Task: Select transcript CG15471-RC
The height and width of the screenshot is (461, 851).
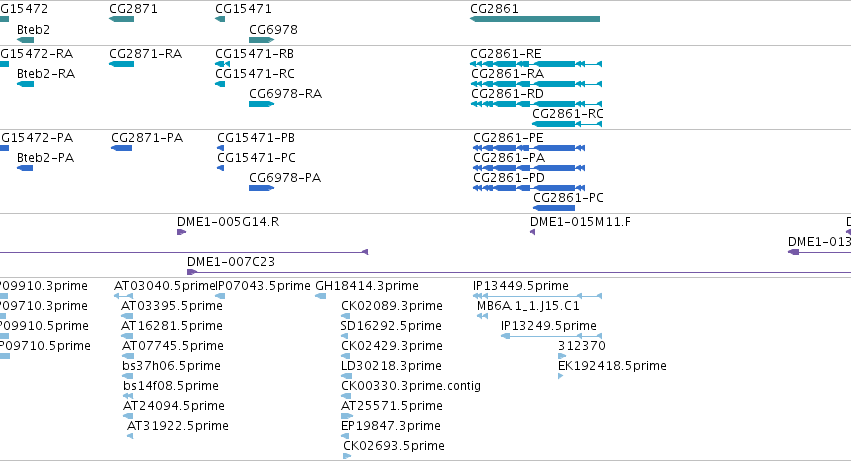Action: pyautogui.click(x=255, y=74)
